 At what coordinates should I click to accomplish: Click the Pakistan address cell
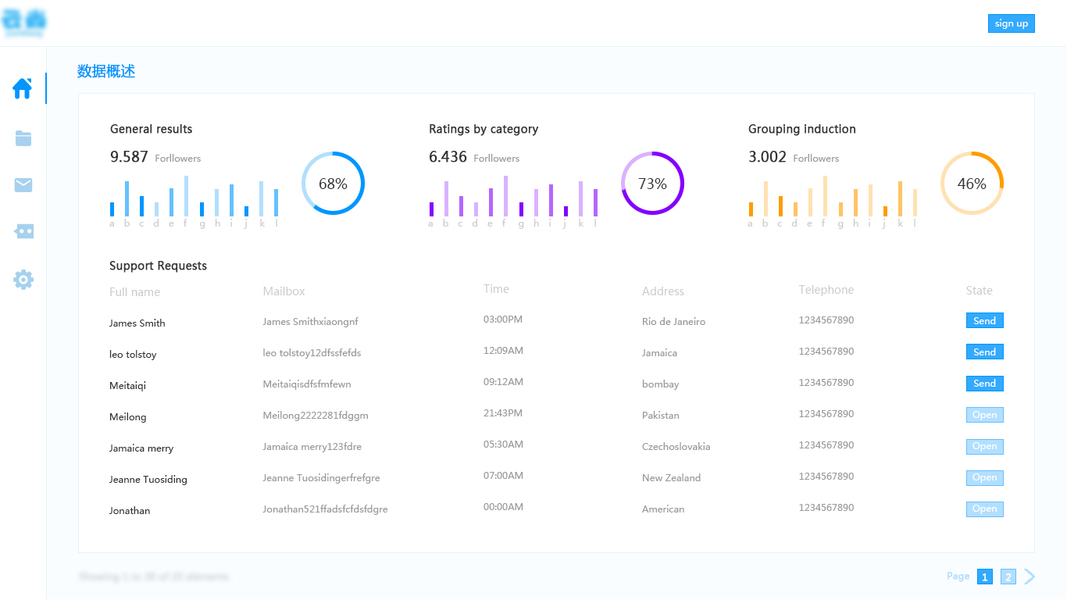(660, 416)
